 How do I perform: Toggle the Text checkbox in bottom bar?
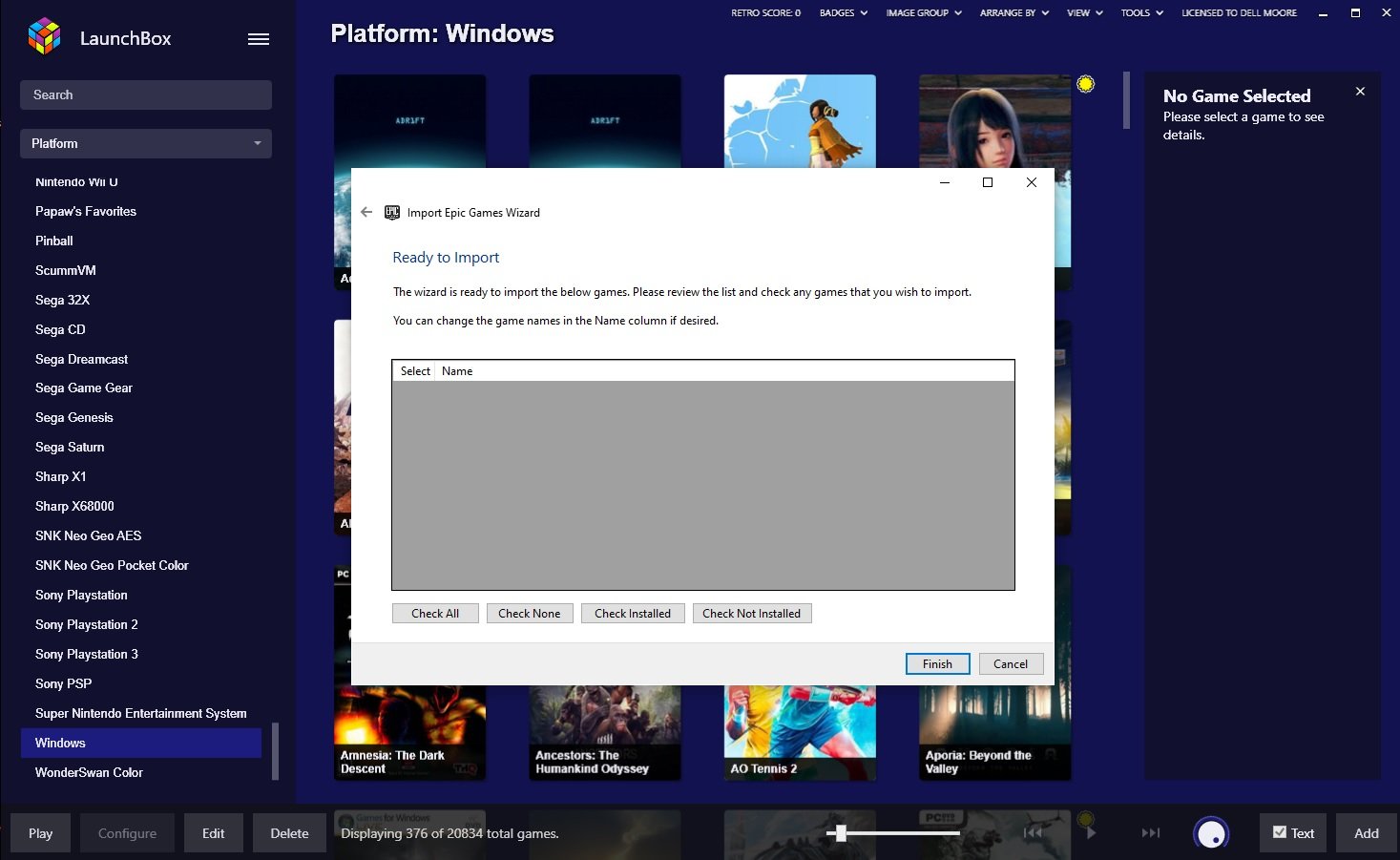pyautogui.click(x=1280, y=832)
